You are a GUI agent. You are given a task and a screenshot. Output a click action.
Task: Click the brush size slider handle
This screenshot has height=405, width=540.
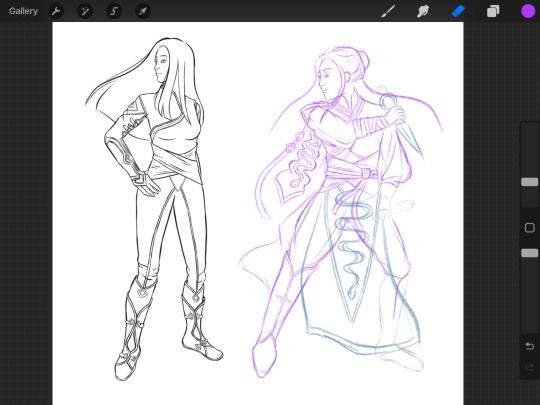tap(529, 182)
